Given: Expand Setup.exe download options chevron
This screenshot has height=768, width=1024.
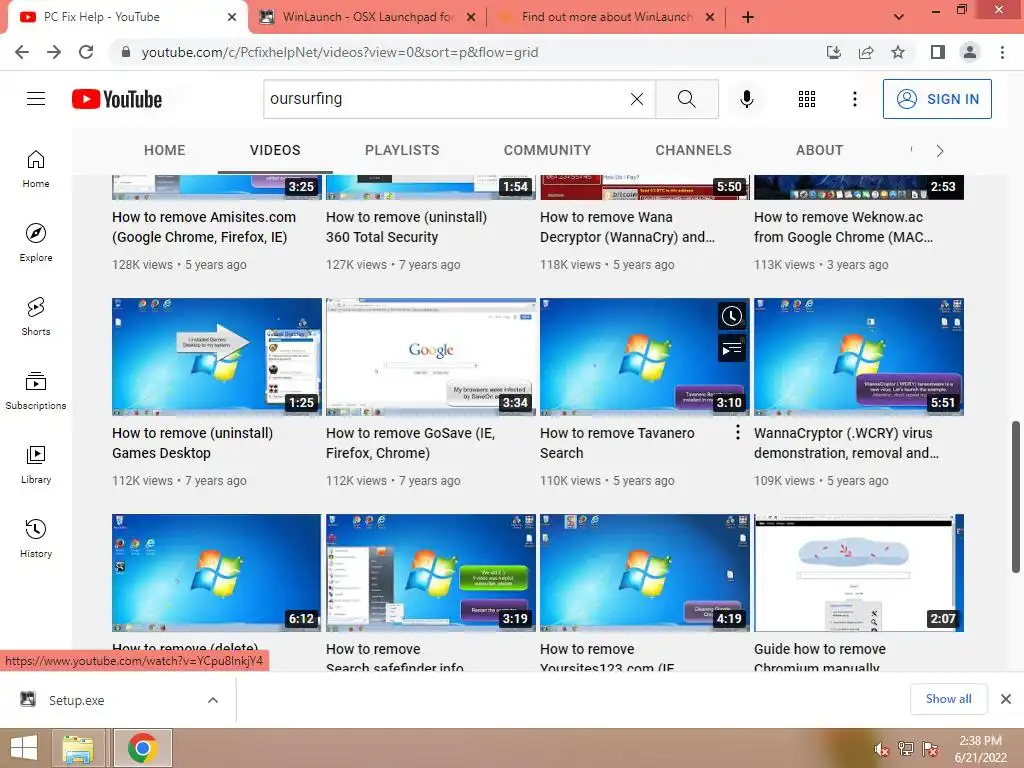Looking at the screenshot, I should [212, 700].
